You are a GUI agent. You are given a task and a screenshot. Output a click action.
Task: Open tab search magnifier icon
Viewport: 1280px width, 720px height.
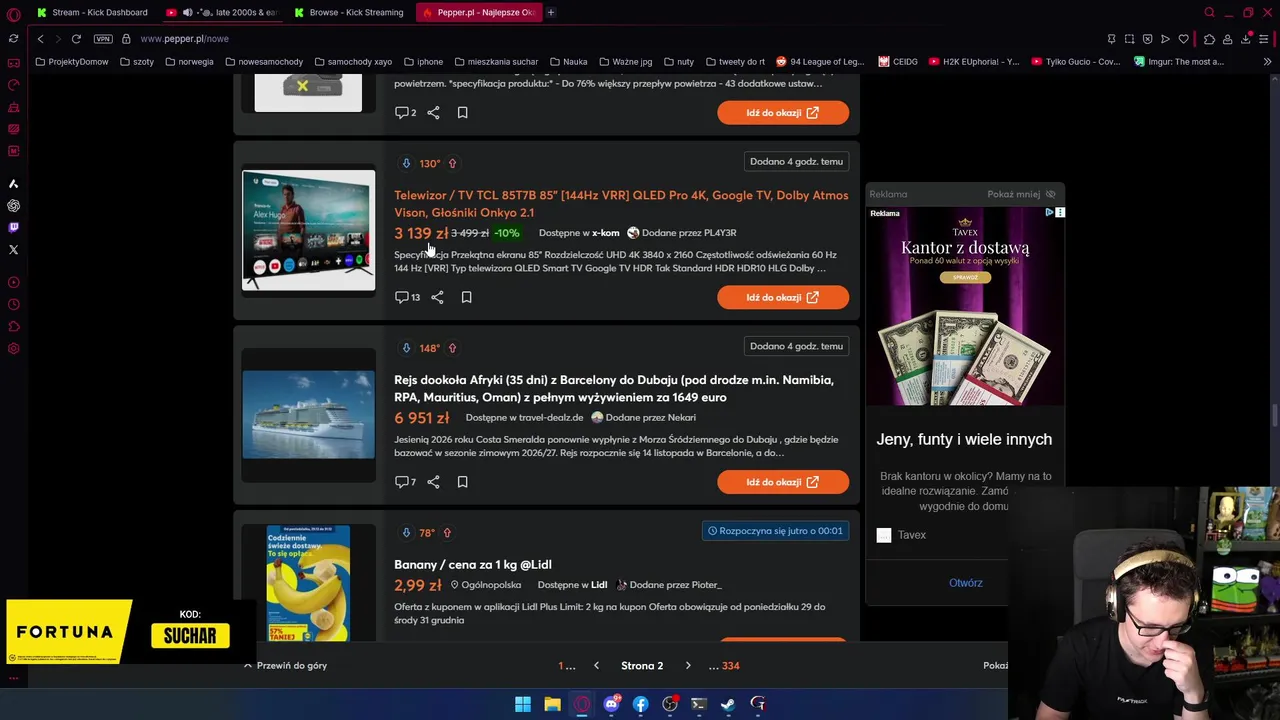click(1209, 12)
